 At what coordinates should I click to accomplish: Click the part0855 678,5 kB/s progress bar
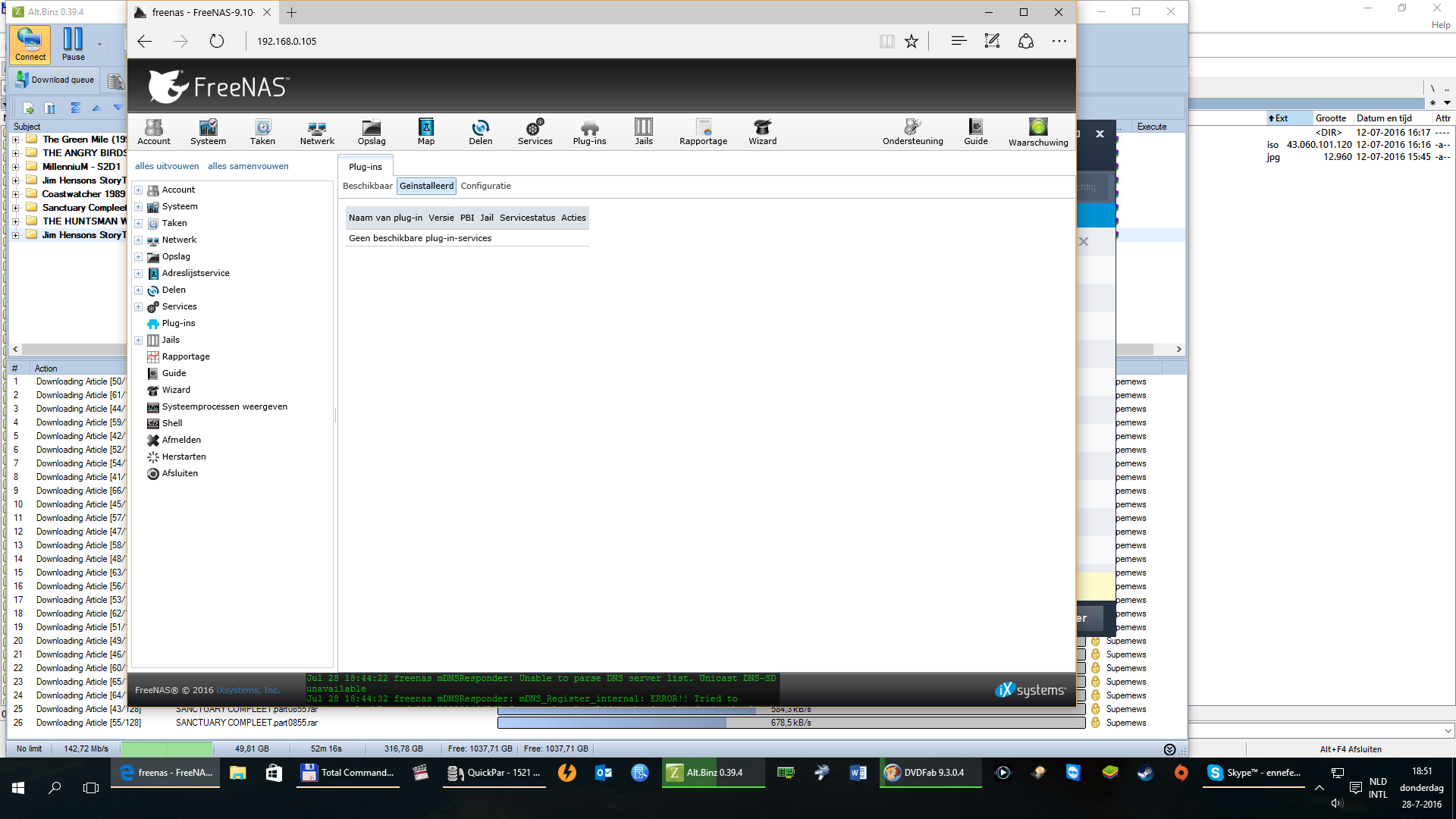click(x=791, y=723)
